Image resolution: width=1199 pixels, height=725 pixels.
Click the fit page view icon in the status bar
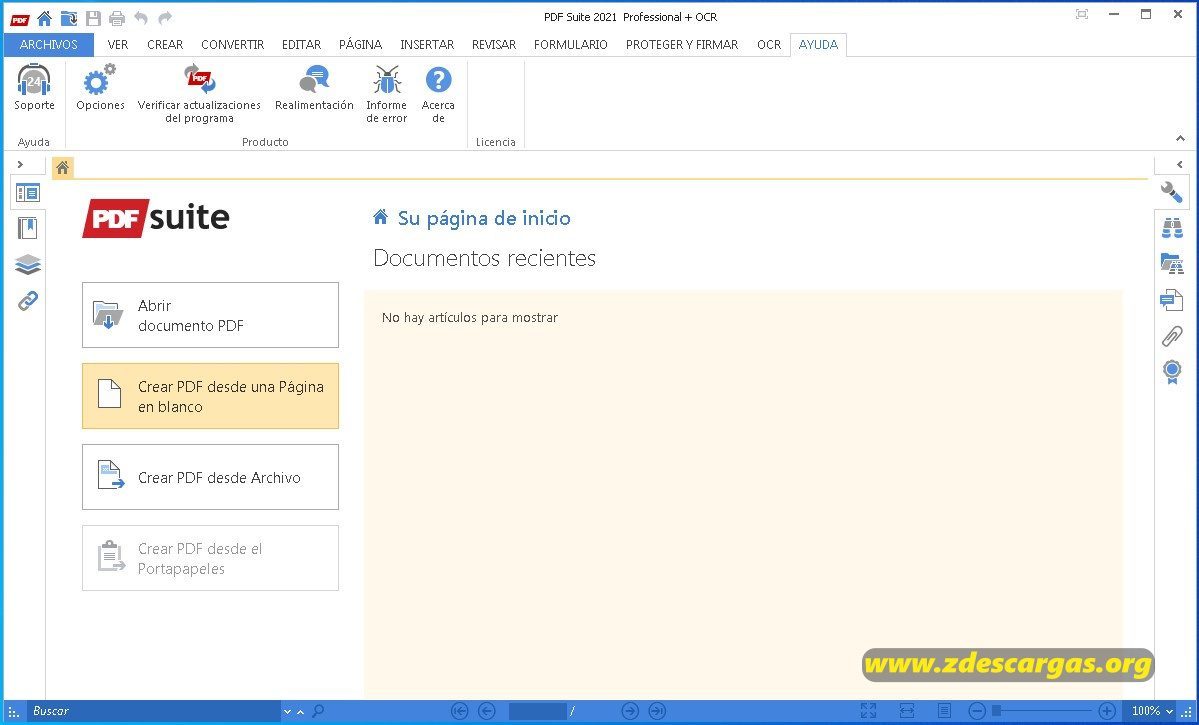tap(945, 711)
